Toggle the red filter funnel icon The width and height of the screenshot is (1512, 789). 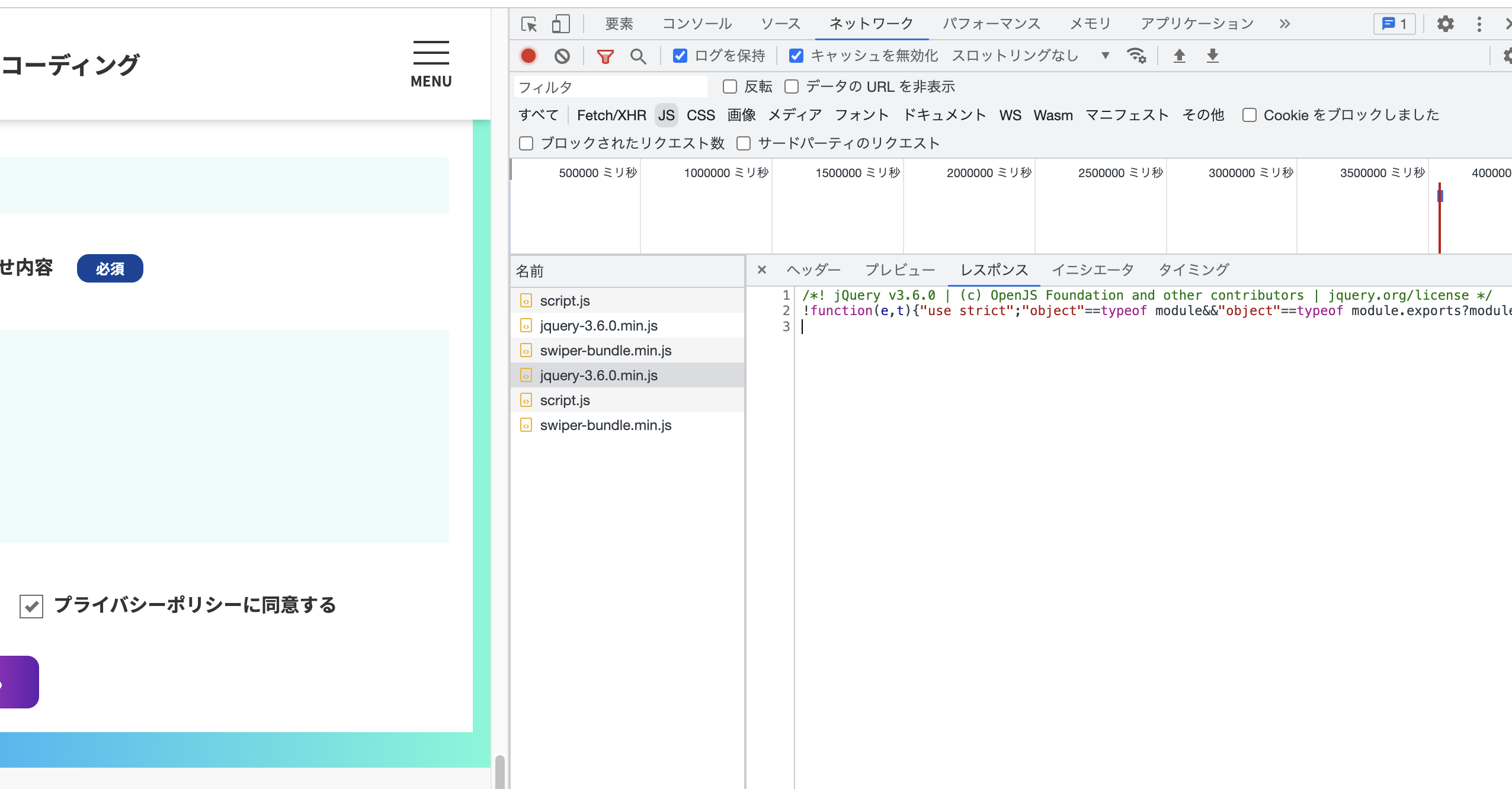tap(605, 56)
